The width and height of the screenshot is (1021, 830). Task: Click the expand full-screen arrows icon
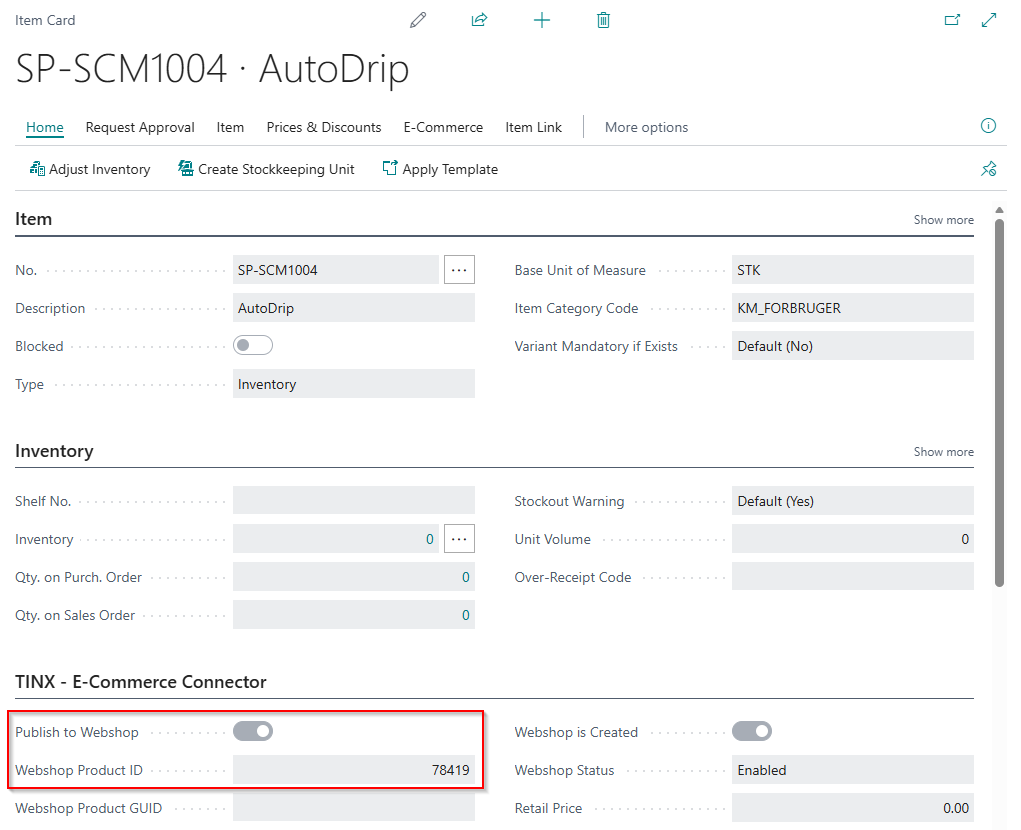989,20
